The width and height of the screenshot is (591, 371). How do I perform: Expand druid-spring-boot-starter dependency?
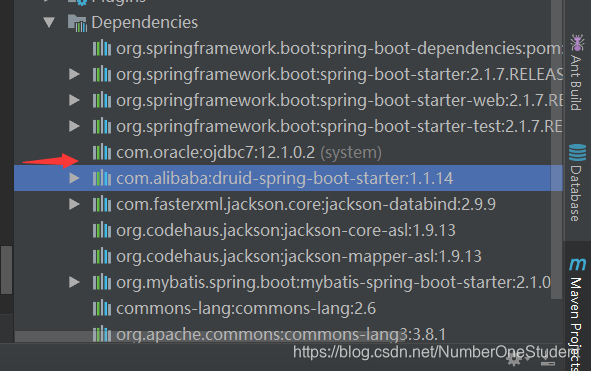pyautogui.click(x=74, y=178)
